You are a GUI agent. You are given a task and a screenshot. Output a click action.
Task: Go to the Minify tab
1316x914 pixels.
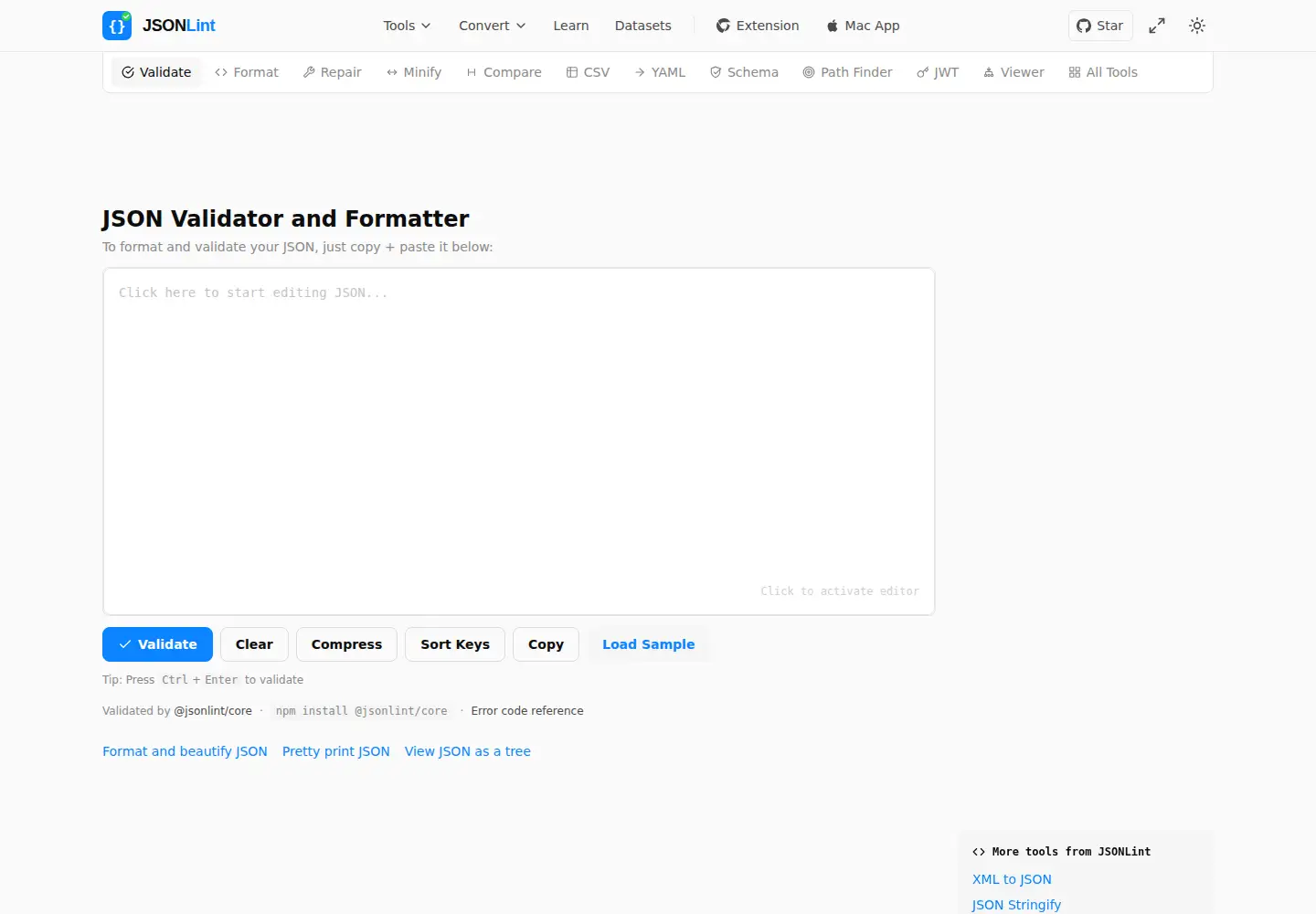414,72
